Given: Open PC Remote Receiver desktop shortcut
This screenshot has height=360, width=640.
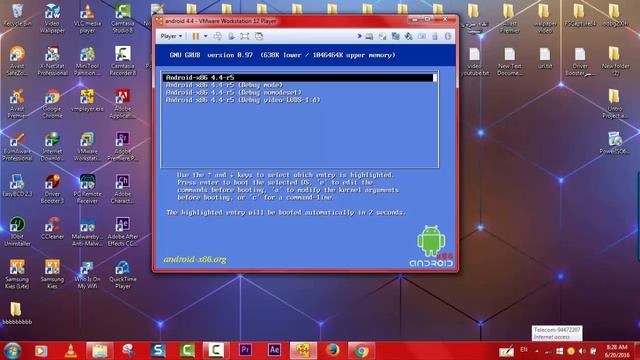Looking at the screenshot, I should pos(87,189).
